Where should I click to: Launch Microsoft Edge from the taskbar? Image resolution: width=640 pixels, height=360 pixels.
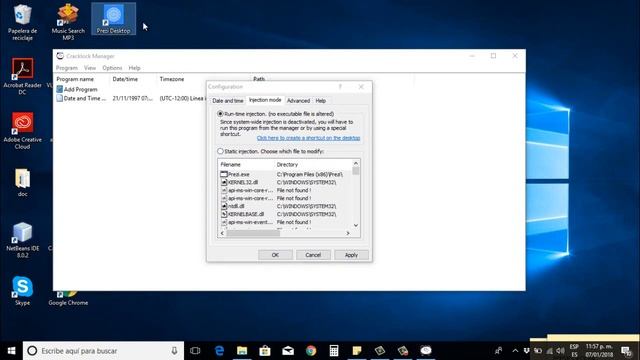(219, 351)
